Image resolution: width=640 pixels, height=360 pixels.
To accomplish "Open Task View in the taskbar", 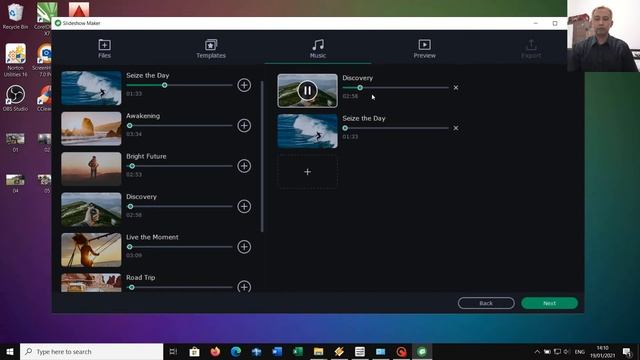I will coord(173,351).
